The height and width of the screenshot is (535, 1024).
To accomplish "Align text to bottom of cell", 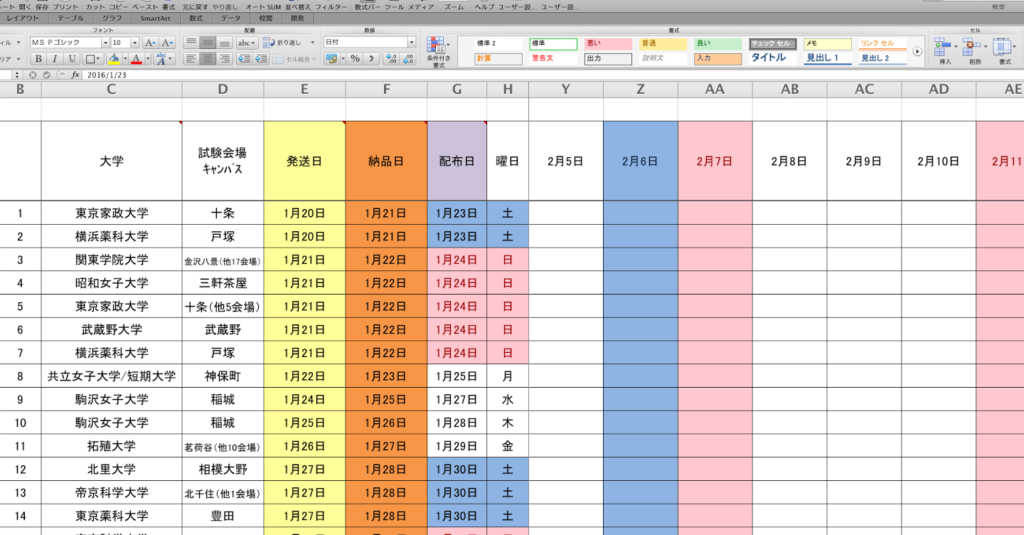I will click(x=225, y=42).
